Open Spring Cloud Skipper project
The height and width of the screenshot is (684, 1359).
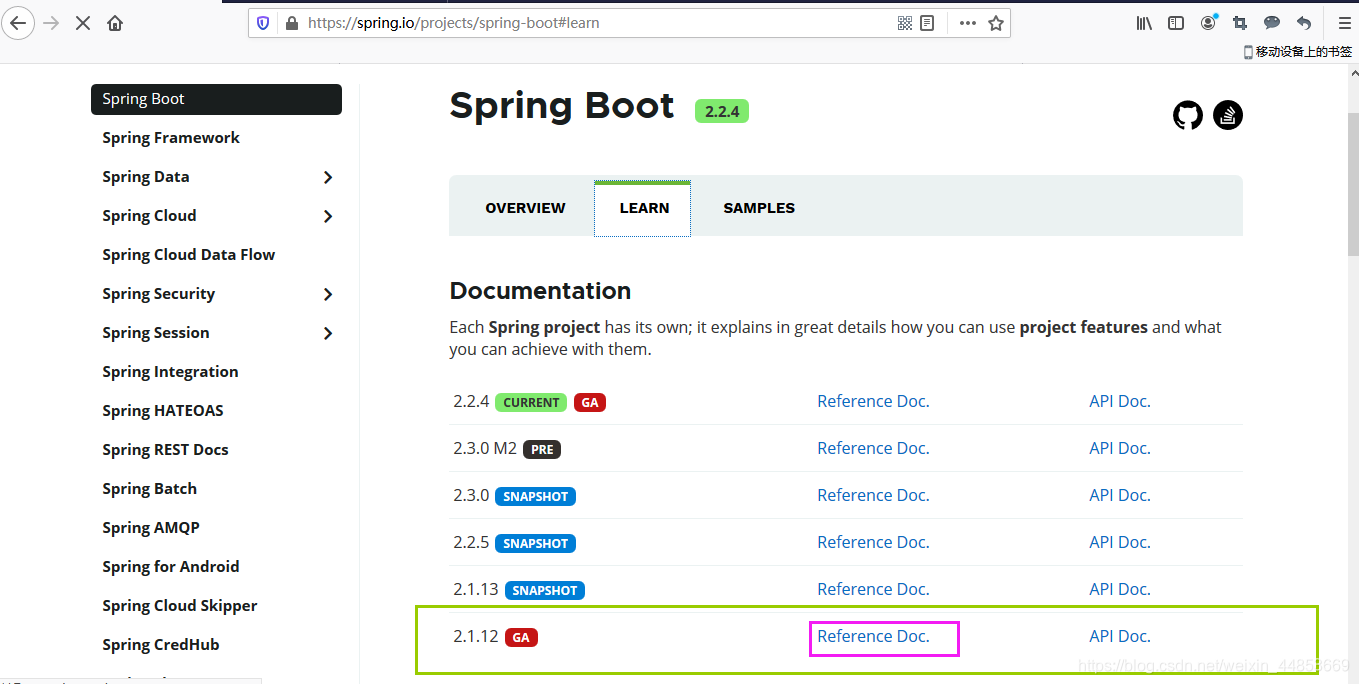point(180,606)
